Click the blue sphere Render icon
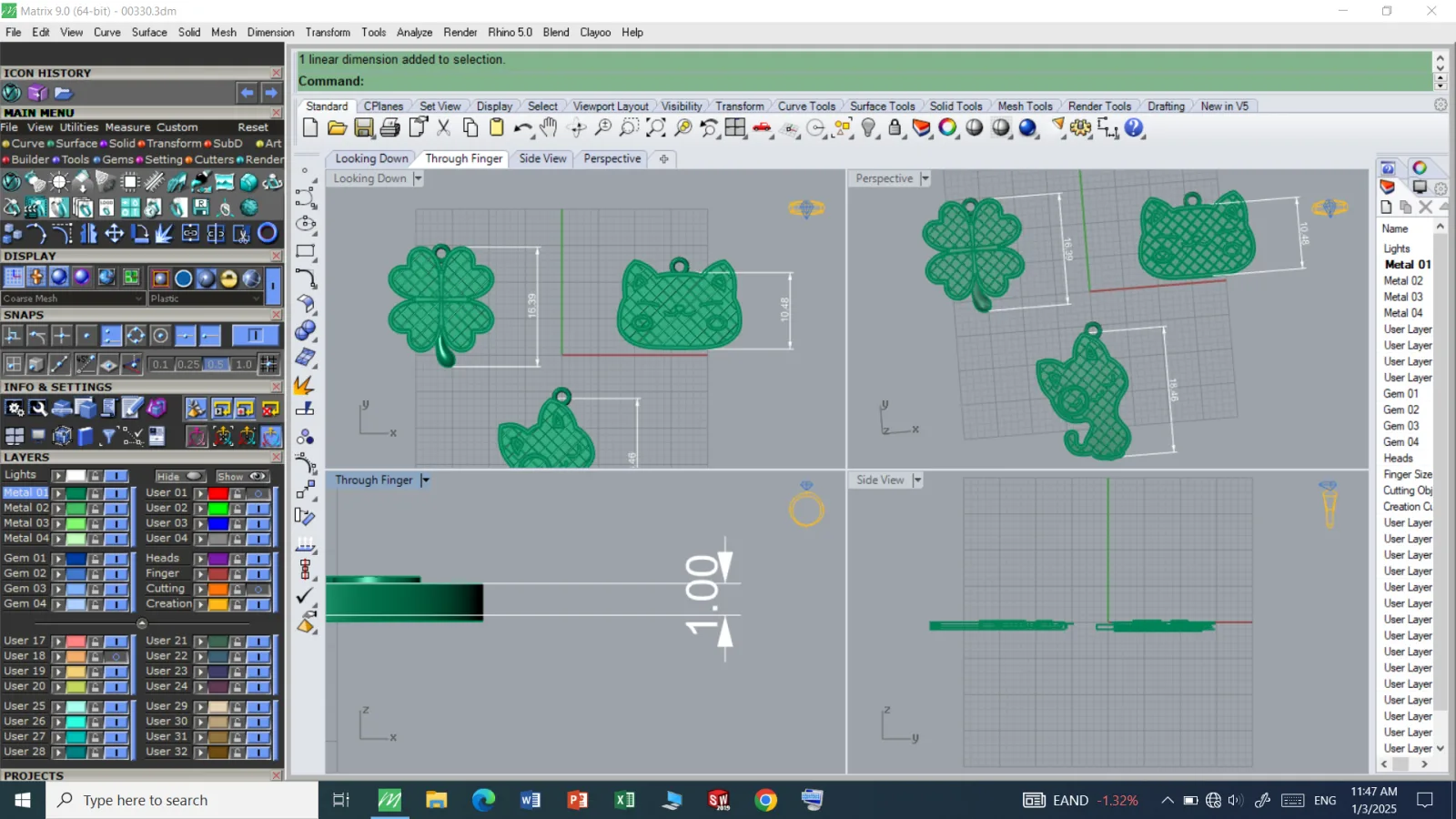1456x819 pixels. pyautogui.click(x=1028, y=128)
